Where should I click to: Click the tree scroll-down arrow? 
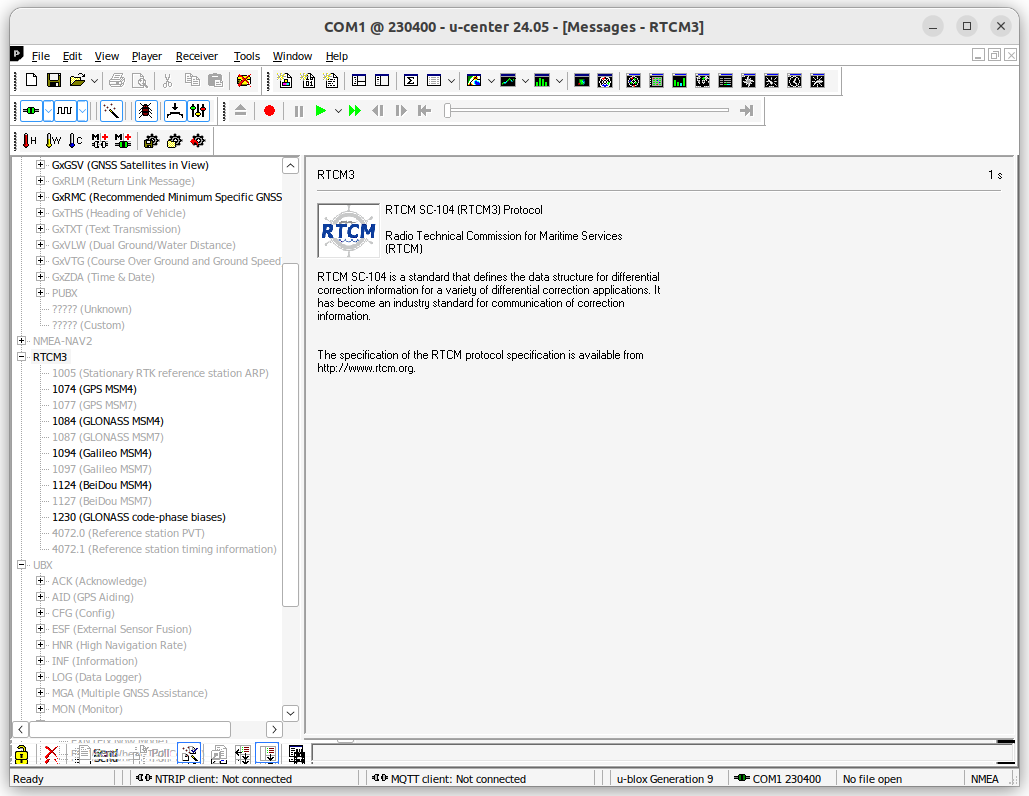[x=291, y=713]
